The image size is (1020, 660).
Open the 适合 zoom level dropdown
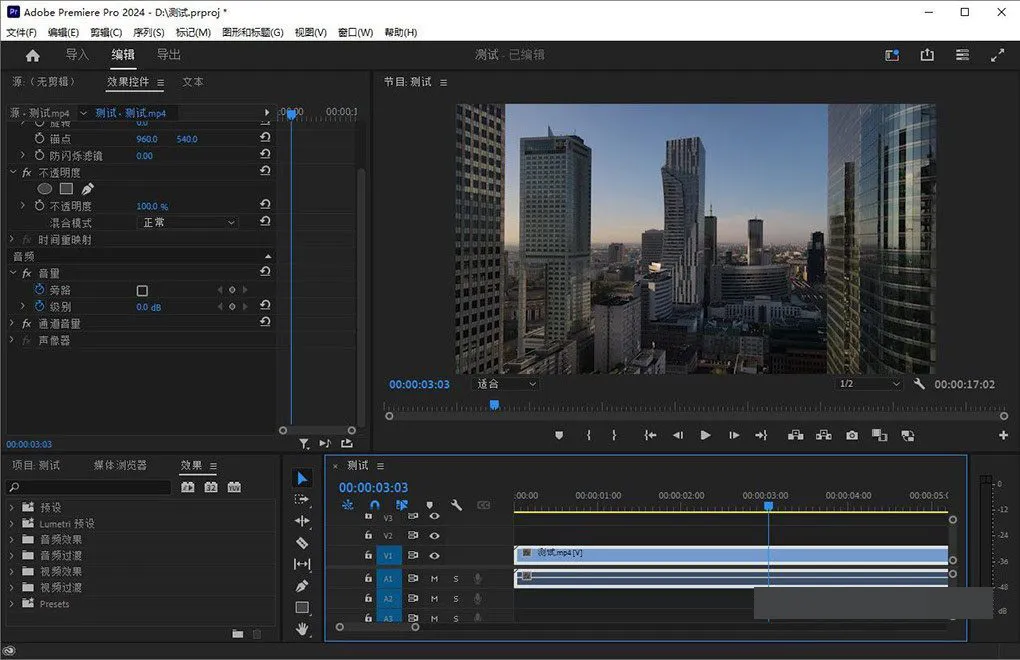point(506,384)
